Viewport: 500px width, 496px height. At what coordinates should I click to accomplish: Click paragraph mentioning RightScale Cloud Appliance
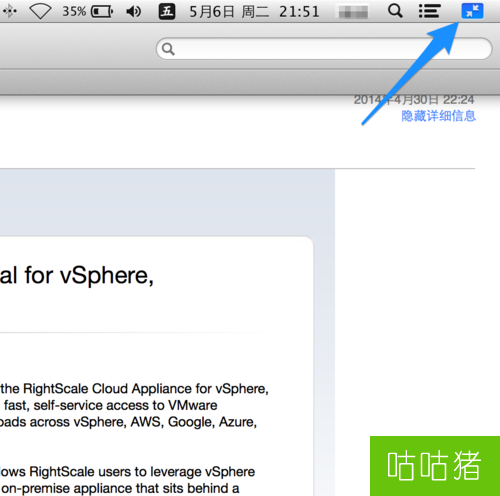click(134, 405)
